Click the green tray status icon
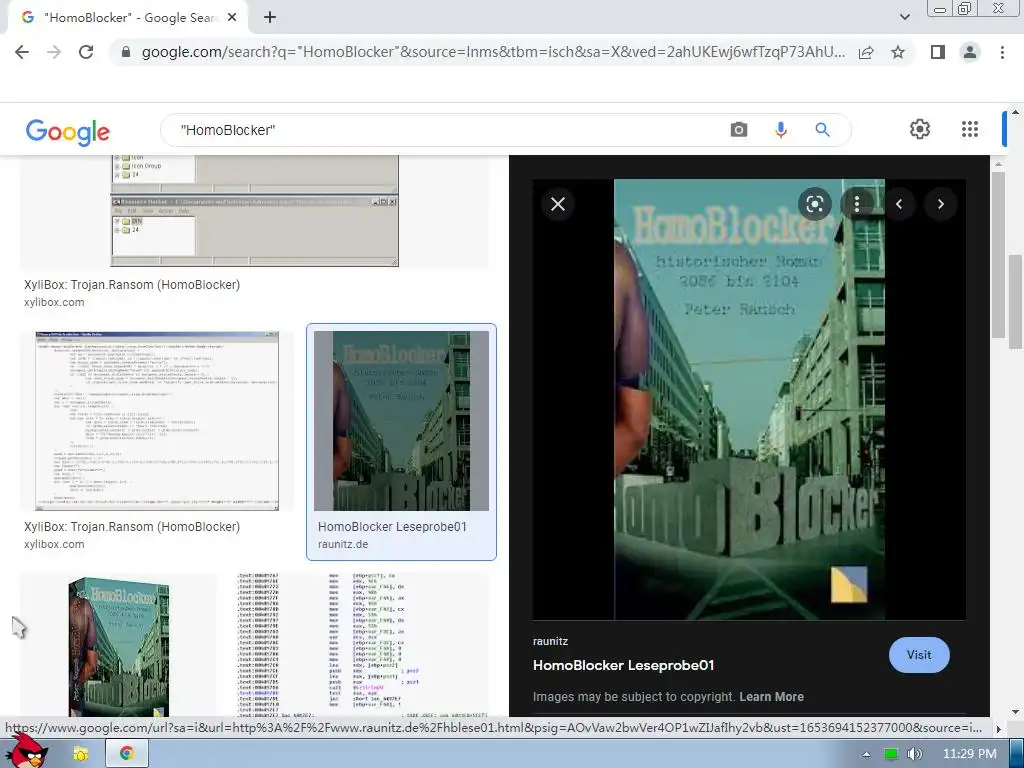 click(891, 754)
